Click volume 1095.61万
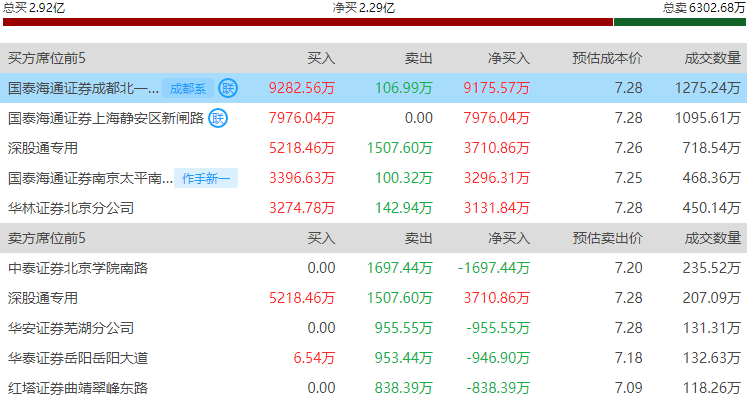747x397 pixels. (707, 118)
